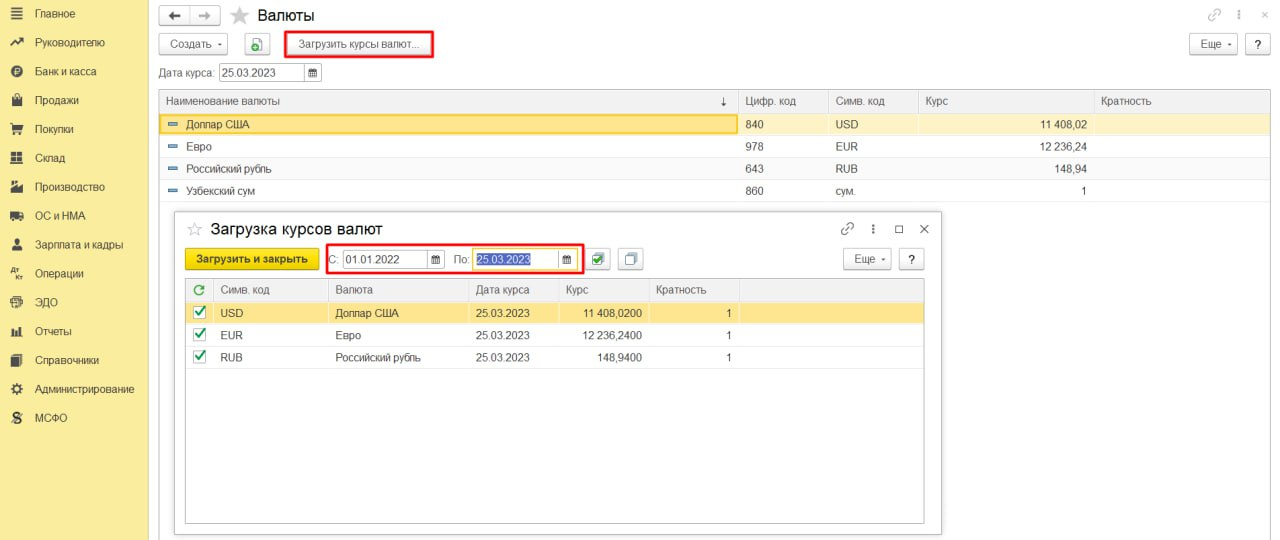
Task: Sort by Наименование валюты column header
Action: [448, 101]
